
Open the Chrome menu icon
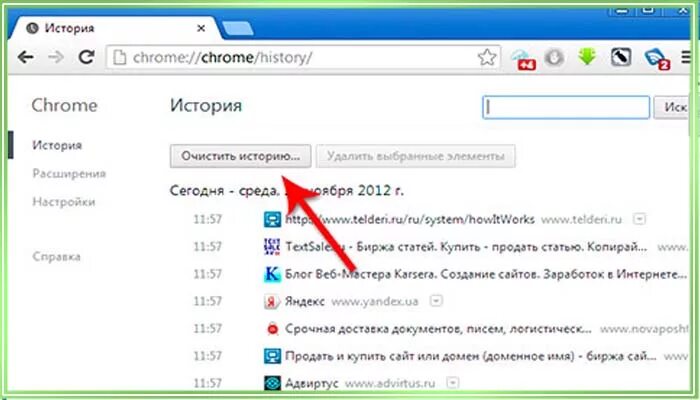click(x=686, y=57)
